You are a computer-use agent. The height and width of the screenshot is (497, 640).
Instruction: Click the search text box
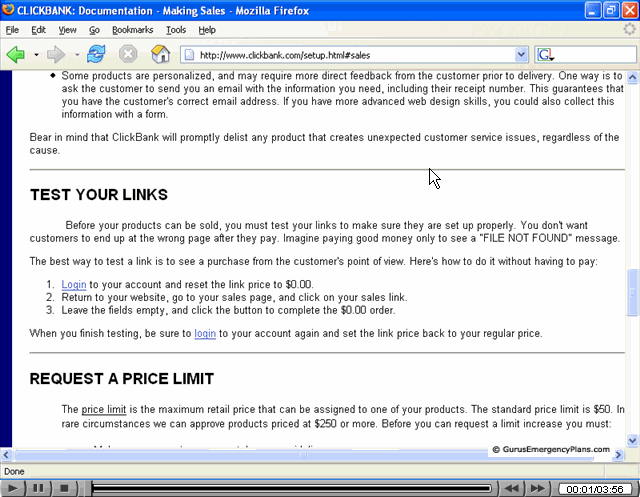tap(595, 55)
